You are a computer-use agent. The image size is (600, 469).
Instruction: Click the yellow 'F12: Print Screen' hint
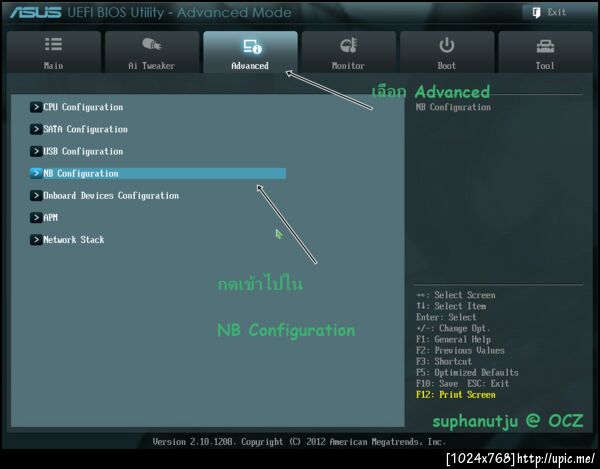click(x=455, y=395)
